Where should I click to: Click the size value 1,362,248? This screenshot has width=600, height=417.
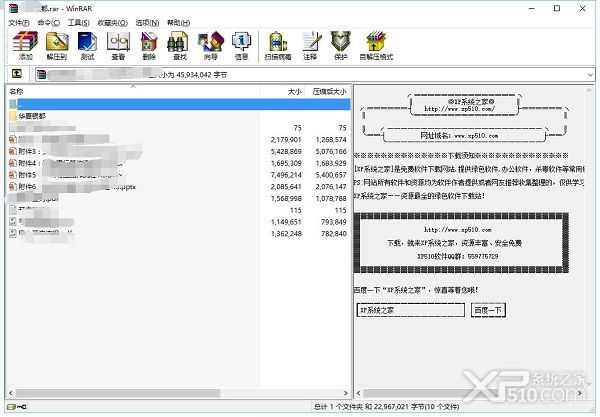pyautogui.click(x=286, y=234)
